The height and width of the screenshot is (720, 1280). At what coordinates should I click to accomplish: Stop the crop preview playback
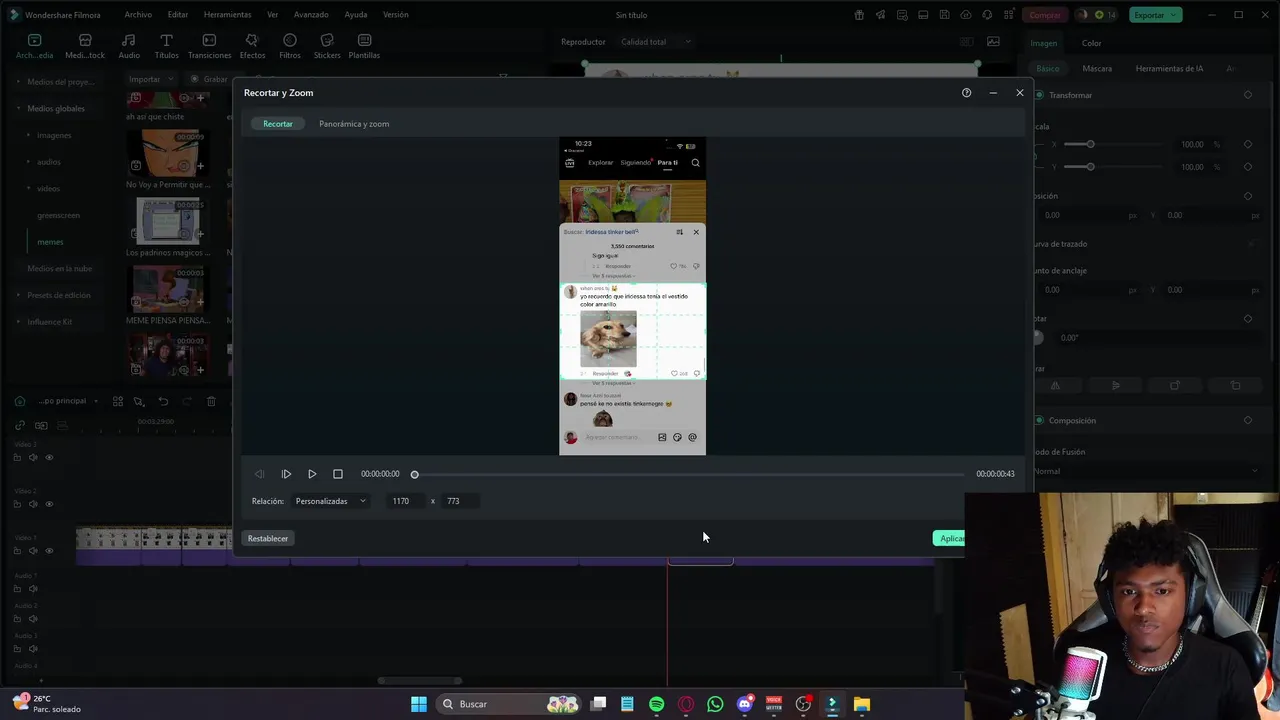tap(338, 474)
